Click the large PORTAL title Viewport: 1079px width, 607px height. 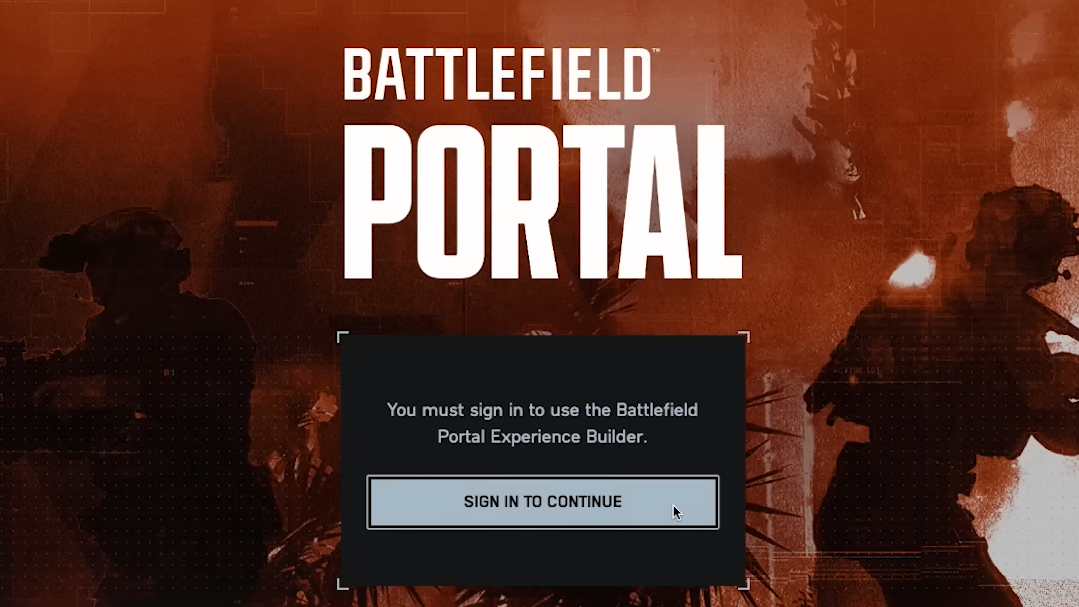coord(542,202)
